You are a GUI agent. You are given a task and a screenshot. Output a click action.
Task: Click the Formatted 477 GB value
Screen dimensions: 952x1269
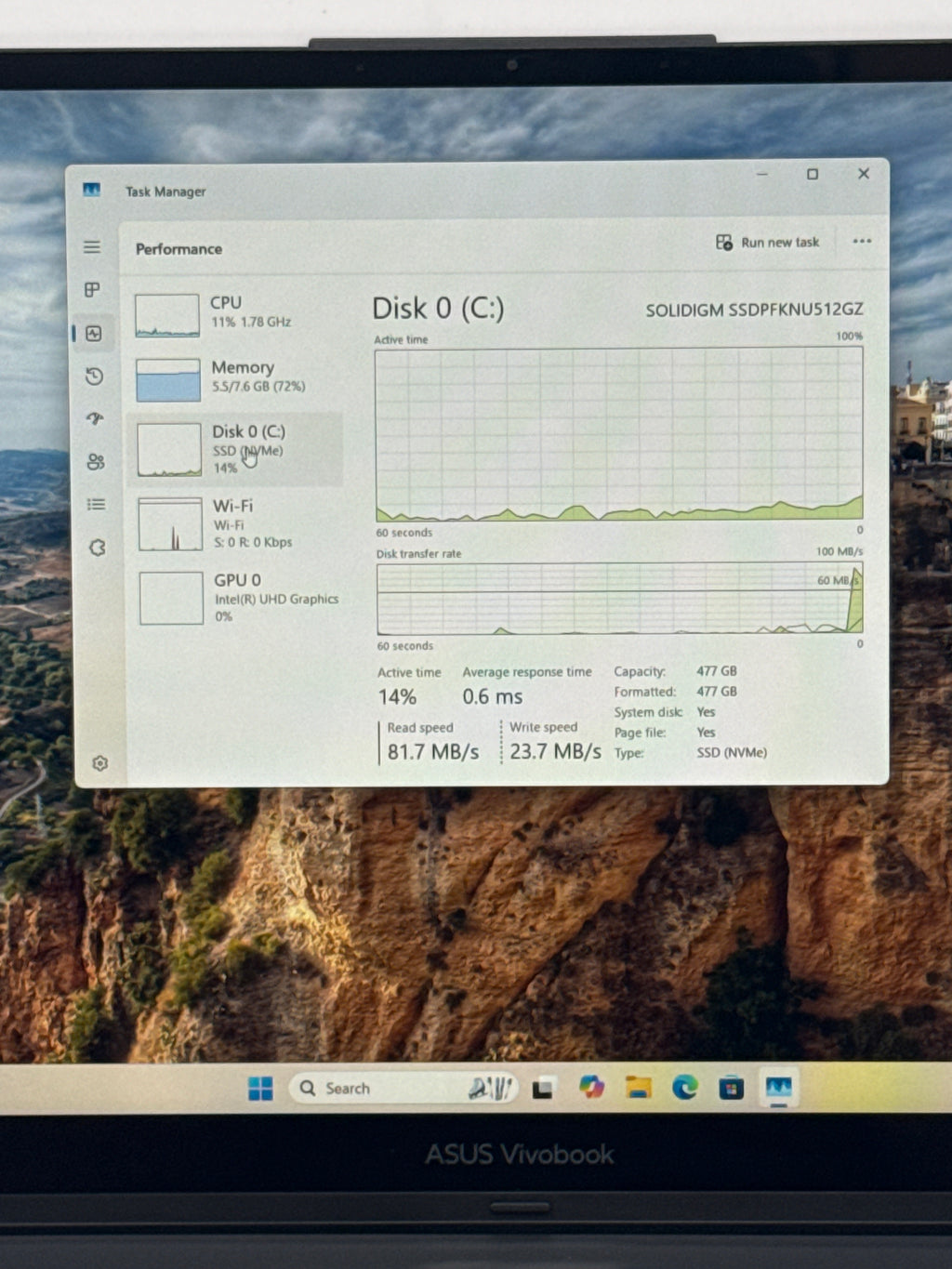pos(717,692)
